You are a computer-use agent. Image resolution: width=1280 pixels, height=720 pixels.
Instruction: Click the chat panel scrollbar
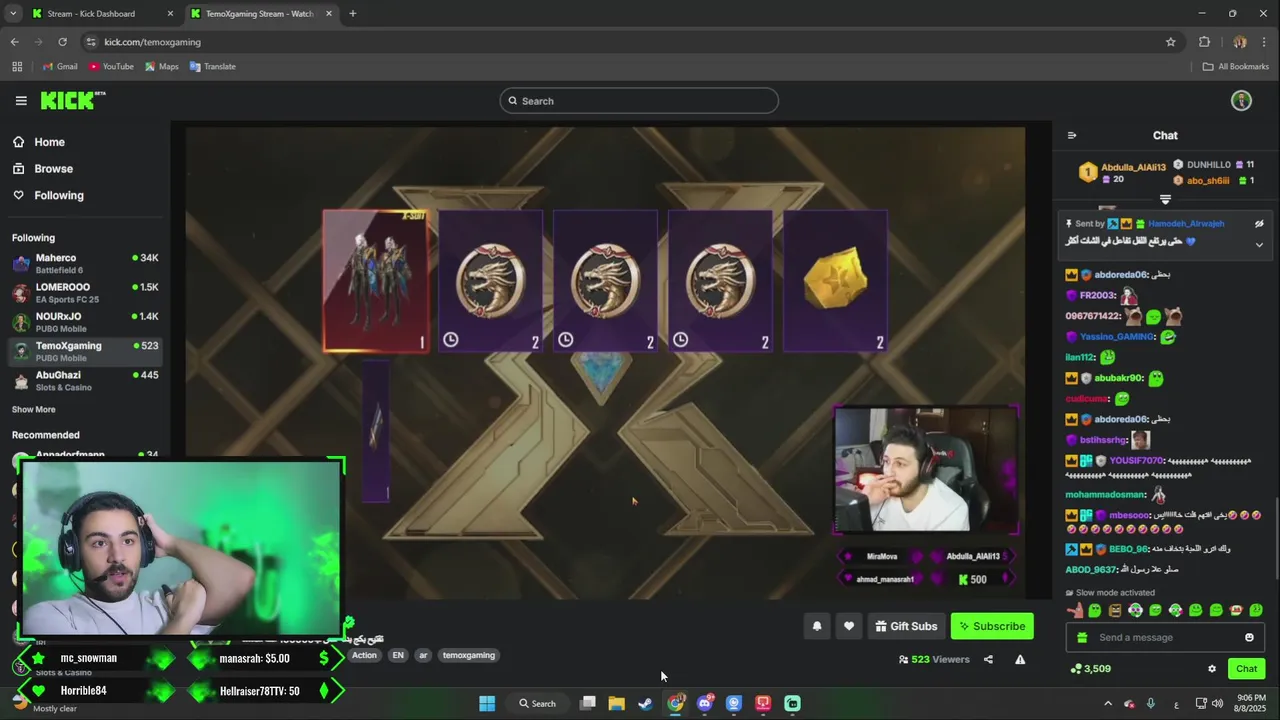(x=1275, y=538)
